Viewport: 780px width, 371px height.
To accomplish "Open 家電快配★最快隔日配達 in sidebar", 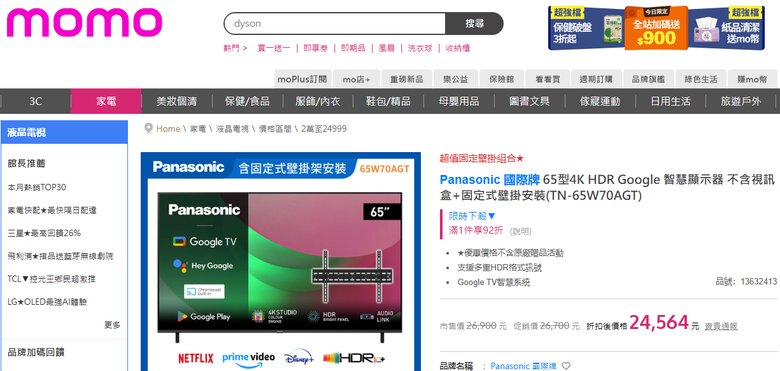I will (52, 210).
